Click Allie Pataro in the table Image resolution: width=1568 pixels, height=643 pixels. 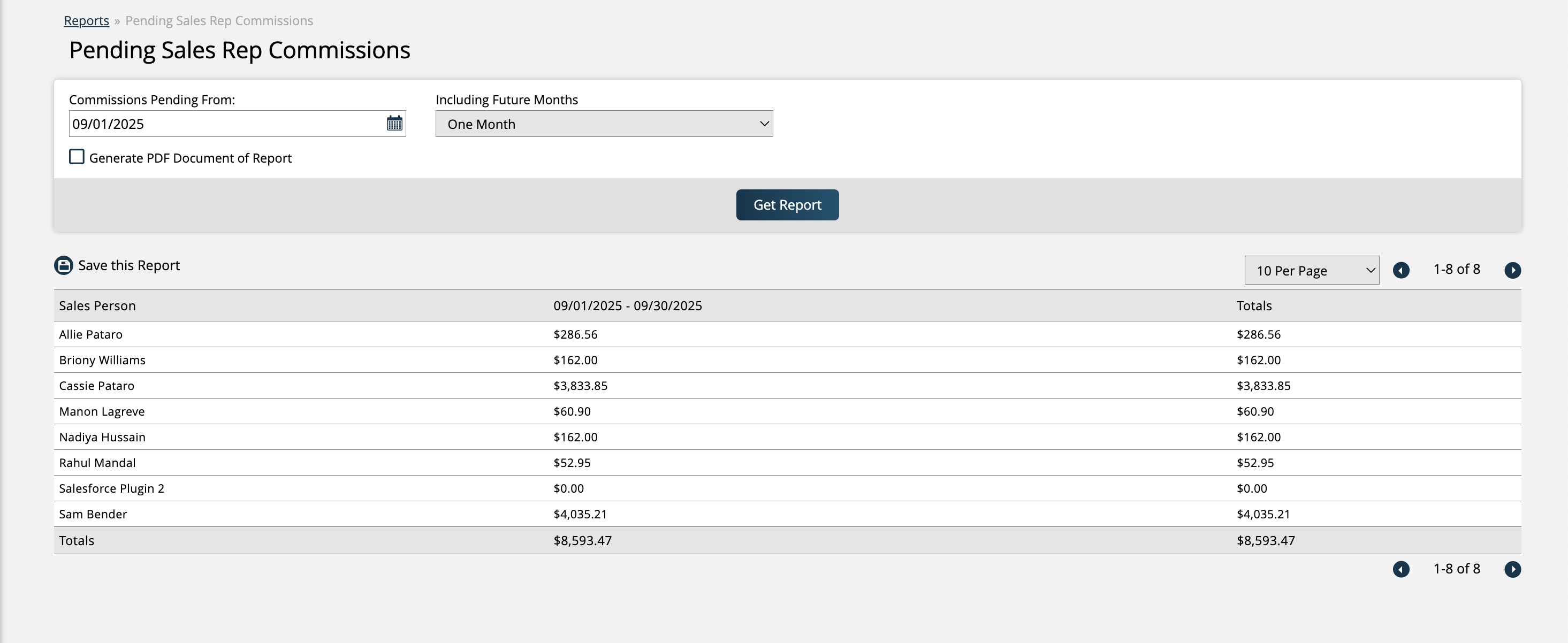click(x=90, y=334)
